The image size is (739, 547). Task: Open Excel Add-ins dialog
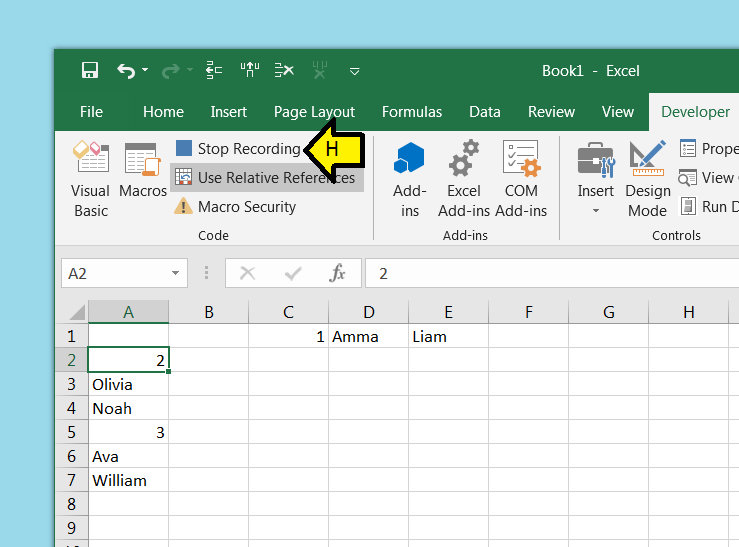click(464, 178)
